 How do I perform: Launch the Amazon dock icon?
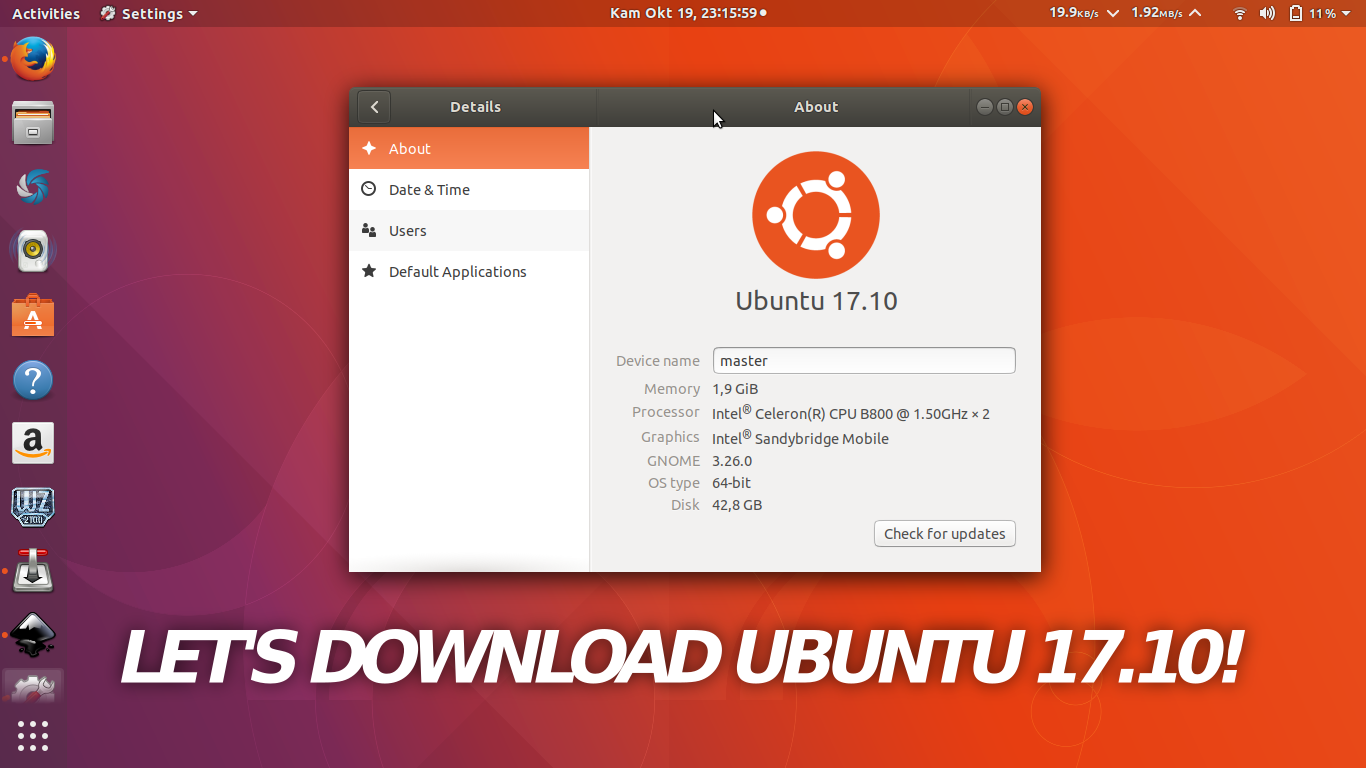point(33,443)
